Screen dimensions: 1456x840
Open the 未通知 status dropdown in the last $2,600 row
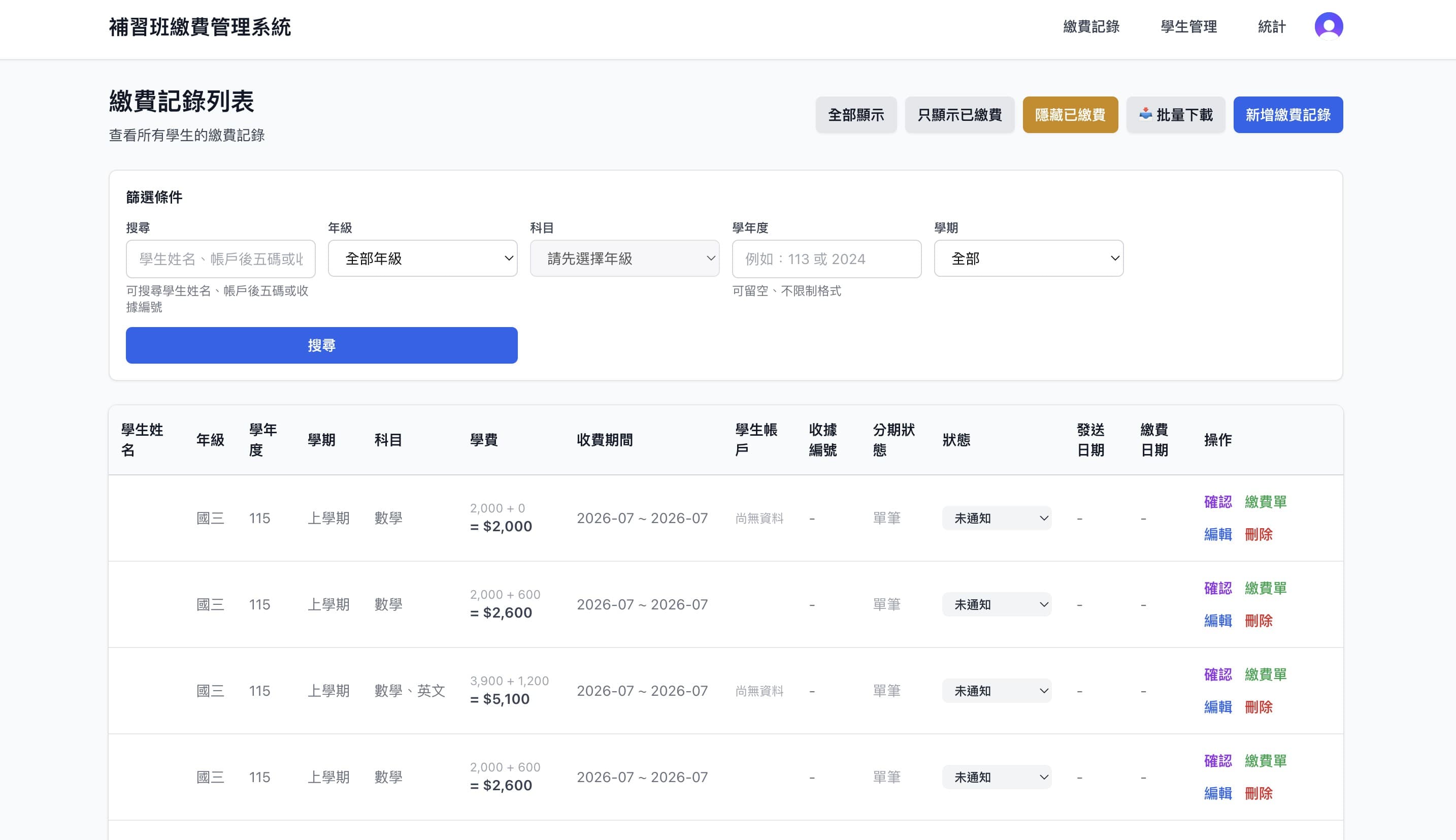[x=997, y=777]
